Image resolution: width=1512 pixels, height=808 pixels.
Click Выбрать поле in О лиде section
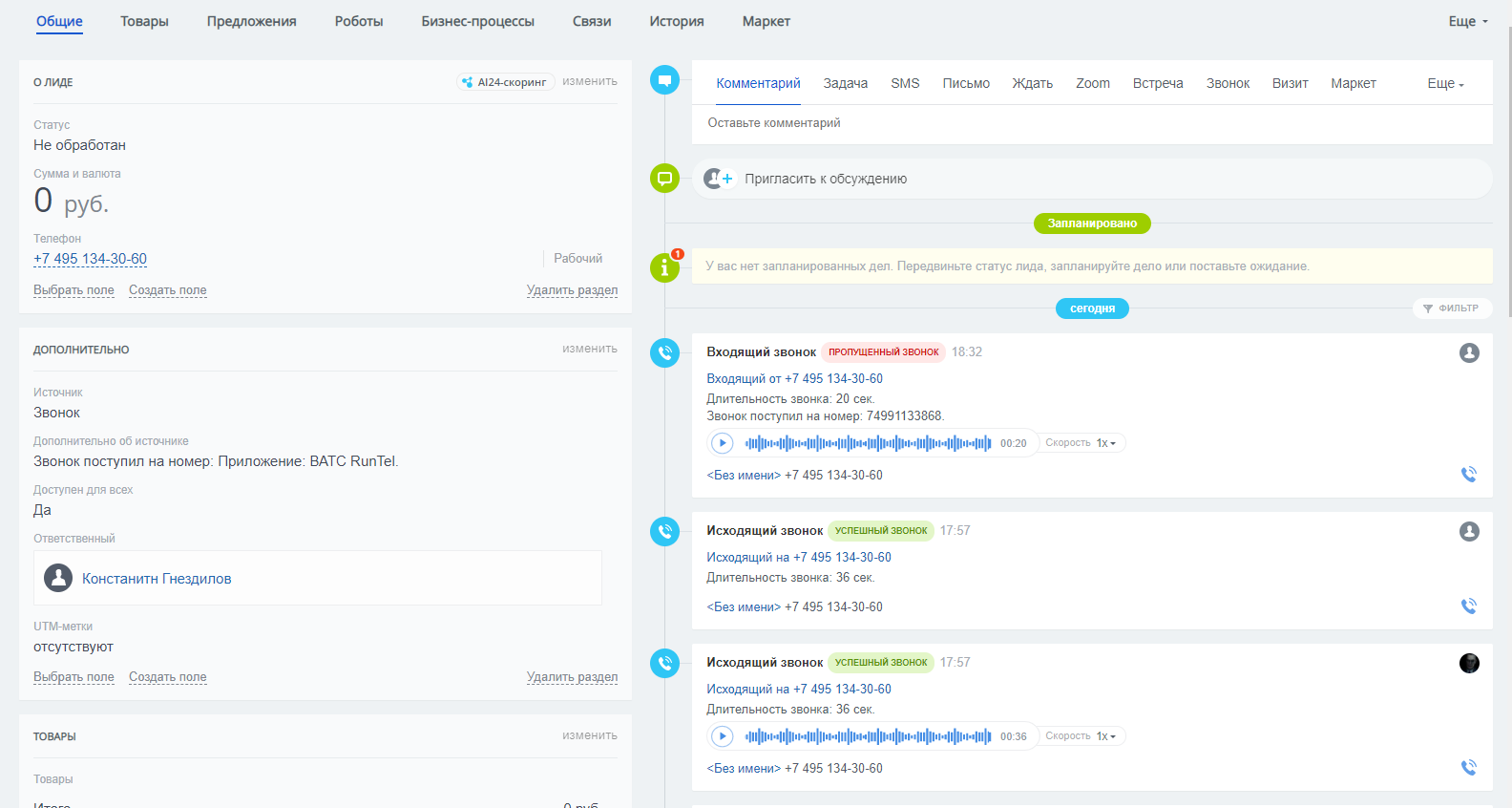click(x=73, y=290)
